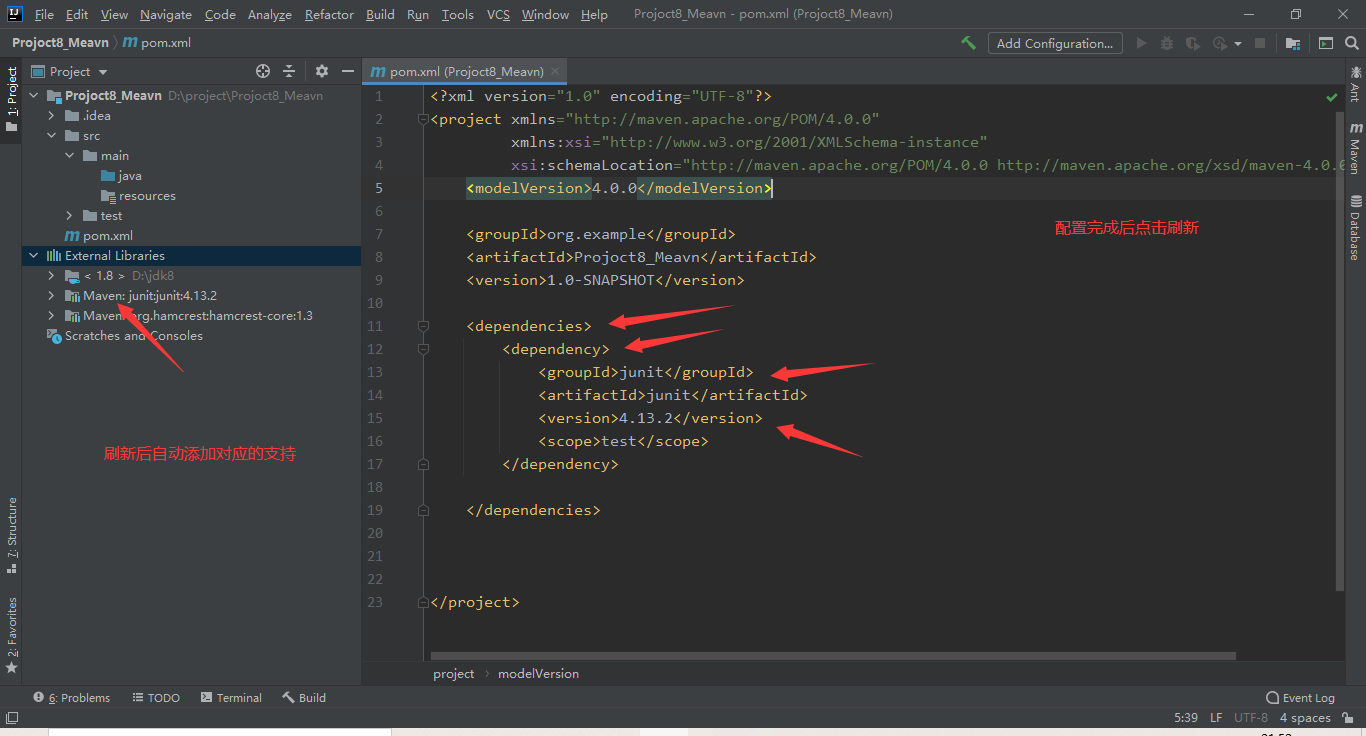Viewport: 1366px width, 736px height.
Task: Collapse the src folder
Action: 51,136
